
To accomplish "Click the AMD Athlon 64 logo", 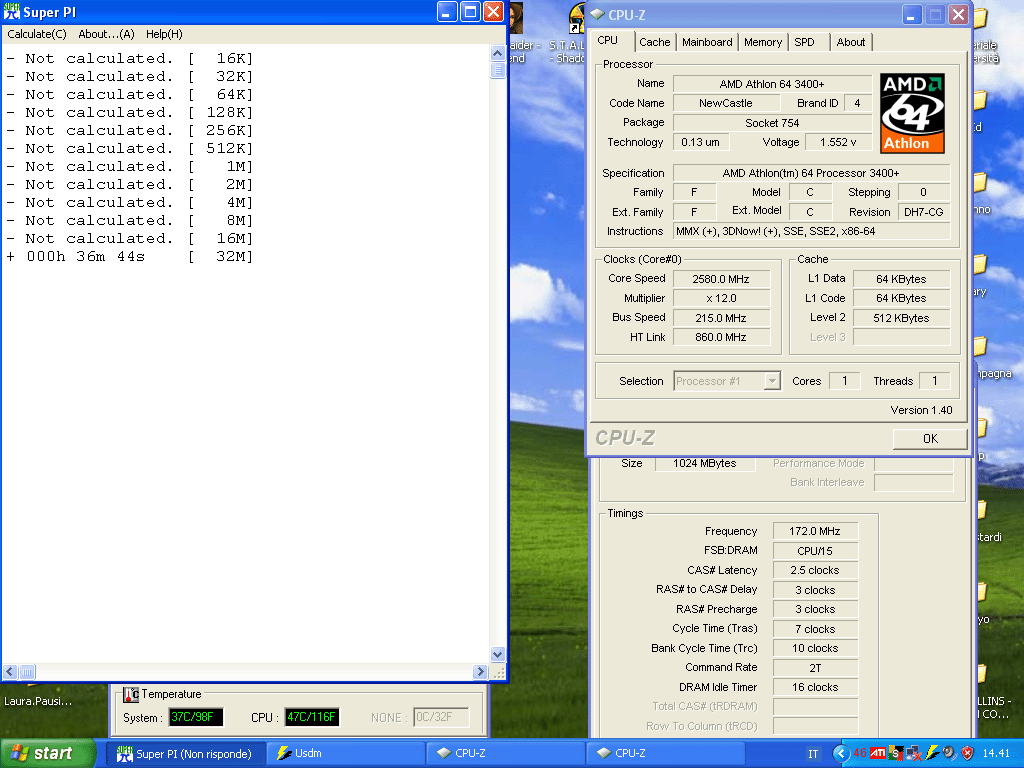I will coord(912,113).
